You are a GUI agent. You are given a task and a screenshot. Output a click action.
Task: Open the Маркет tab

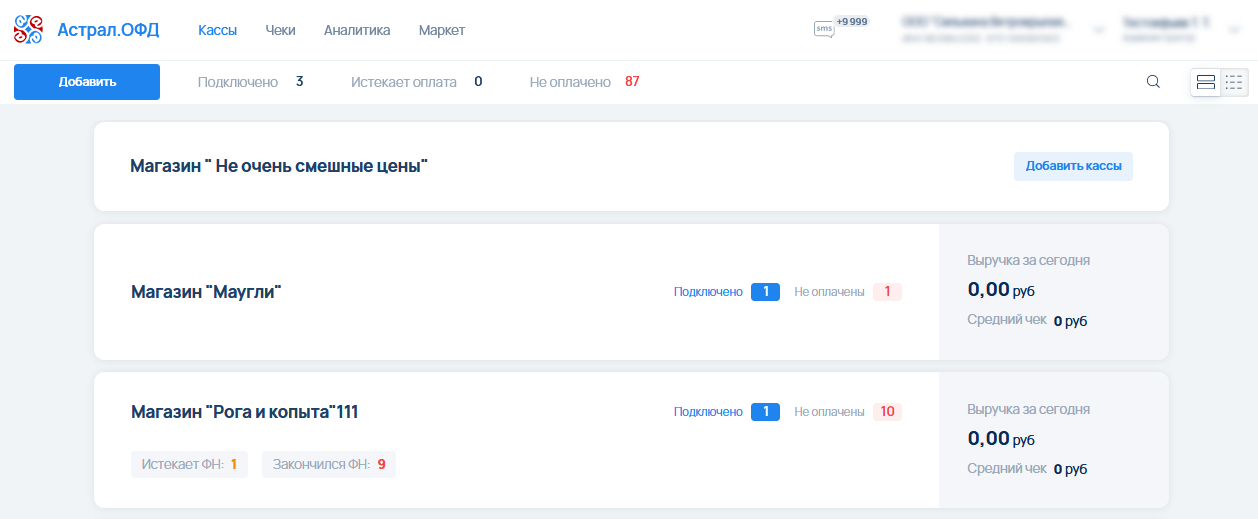[x=442, y=30]
